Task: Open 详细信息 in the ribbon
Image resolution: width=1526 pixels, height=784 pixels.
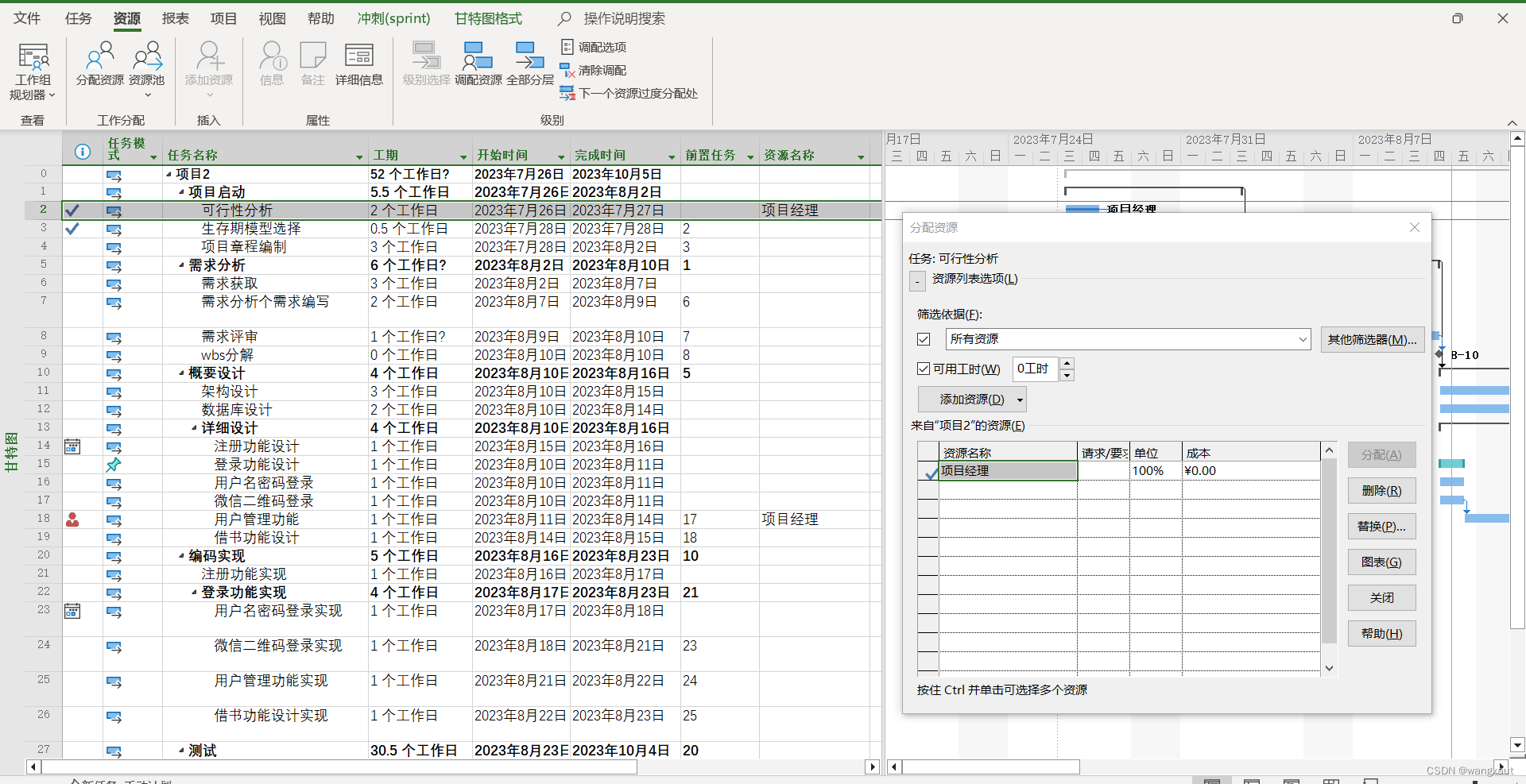Action: (359, 64)
